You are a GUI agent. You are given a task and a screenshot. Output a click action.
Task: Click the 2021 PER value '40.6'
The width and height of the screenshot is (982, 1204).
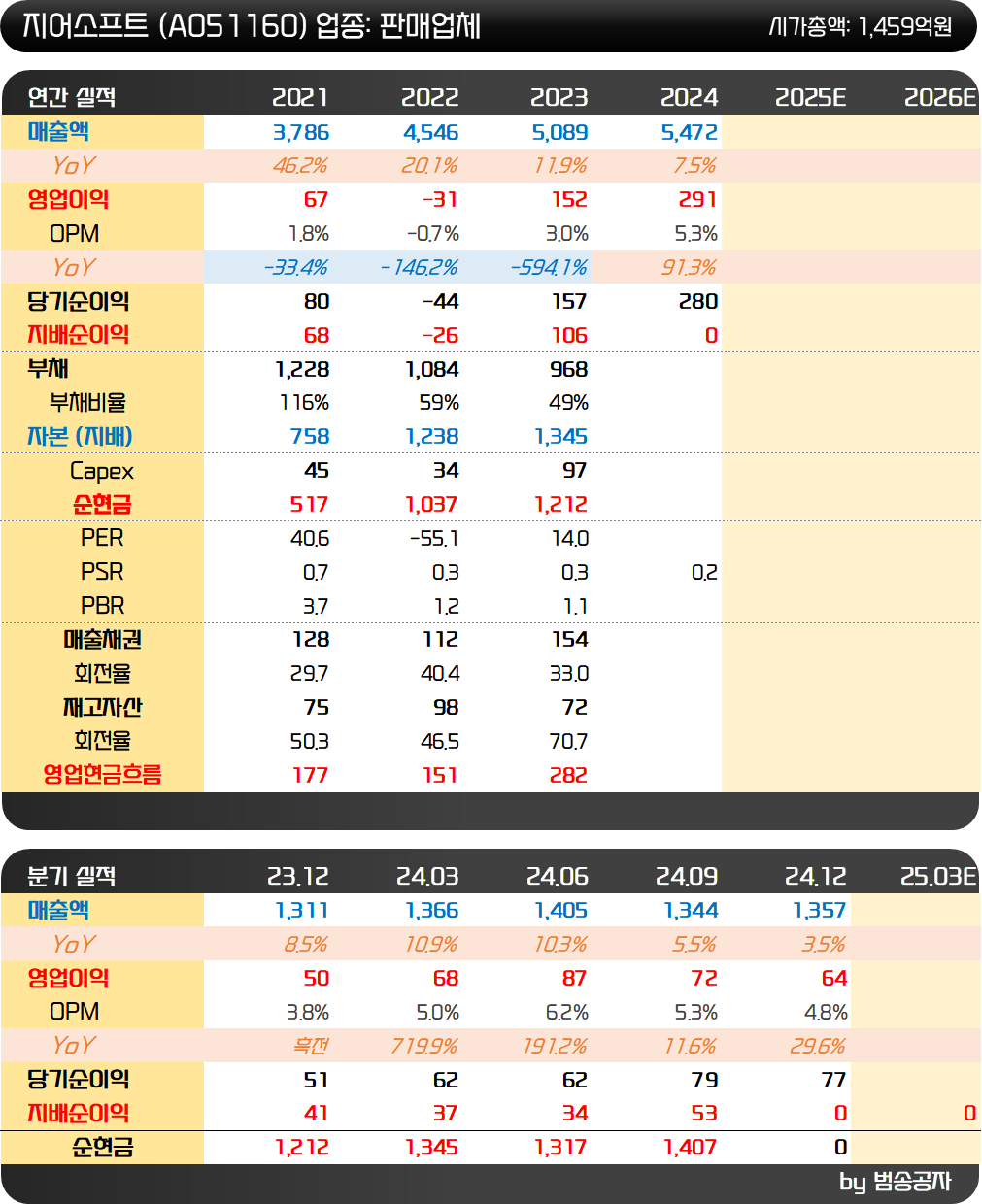click(310, 539)
